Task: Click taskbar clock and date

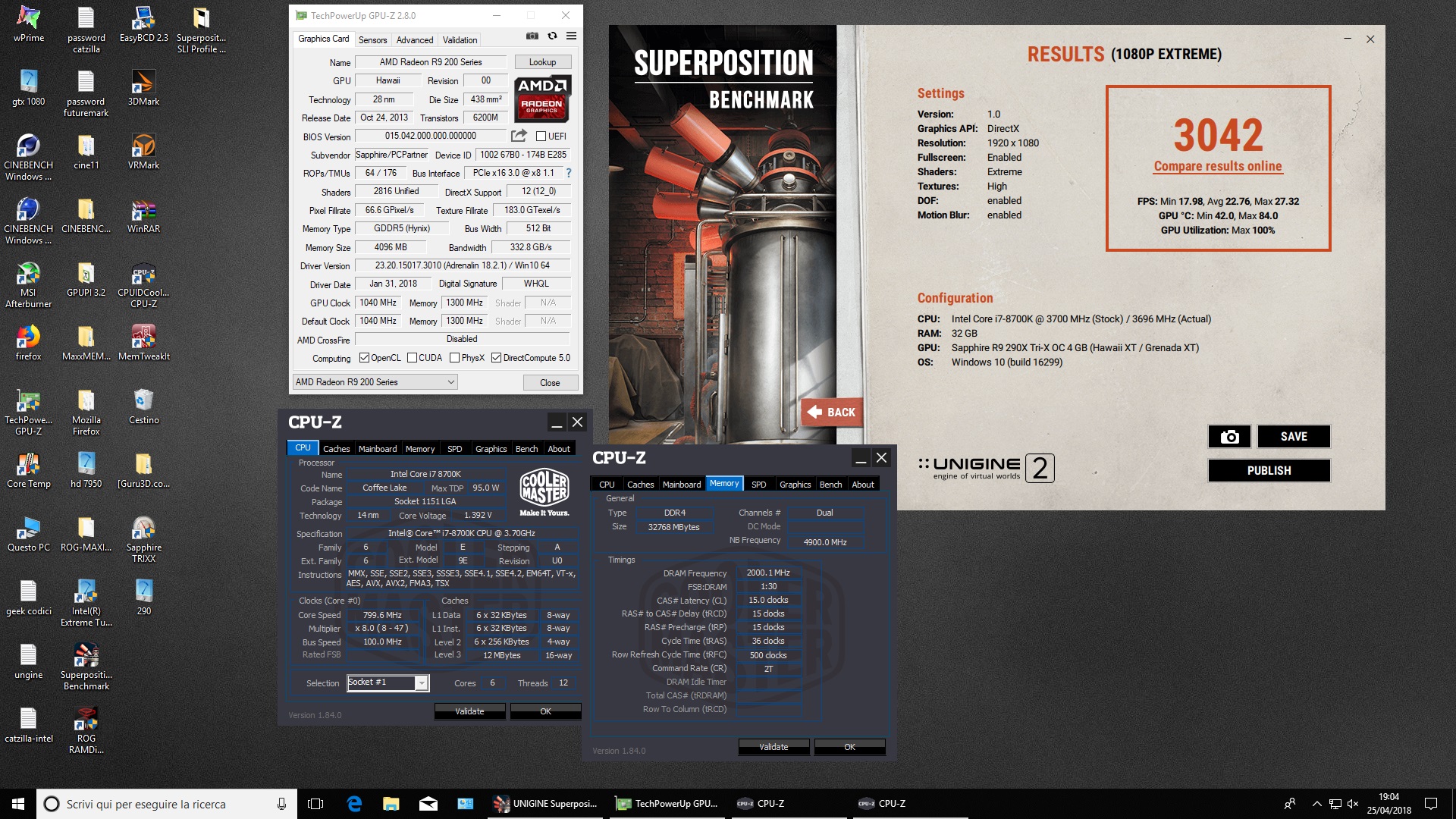Action: click(x=1389, y=804)
